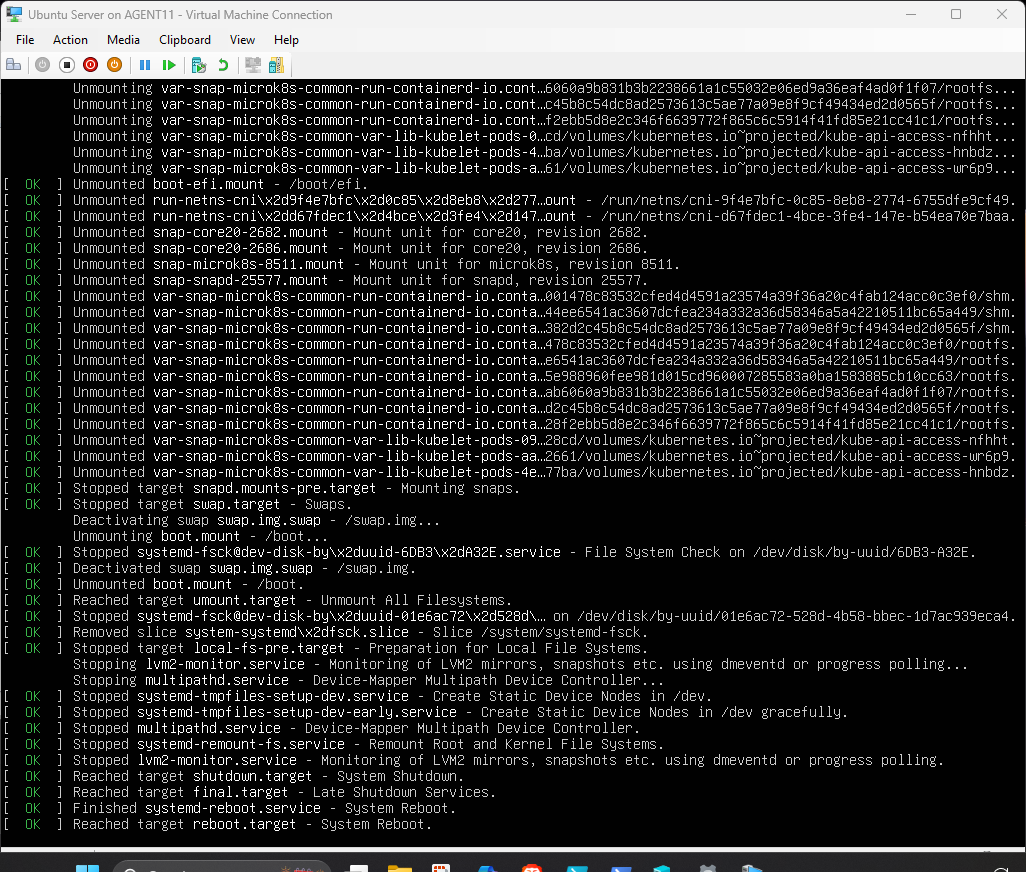The width and height of the screenshot is (1026, 872).
Task: Send Ctrl+Alt+Delete using the toolbar icon
Action: click(x=14, y=65)
